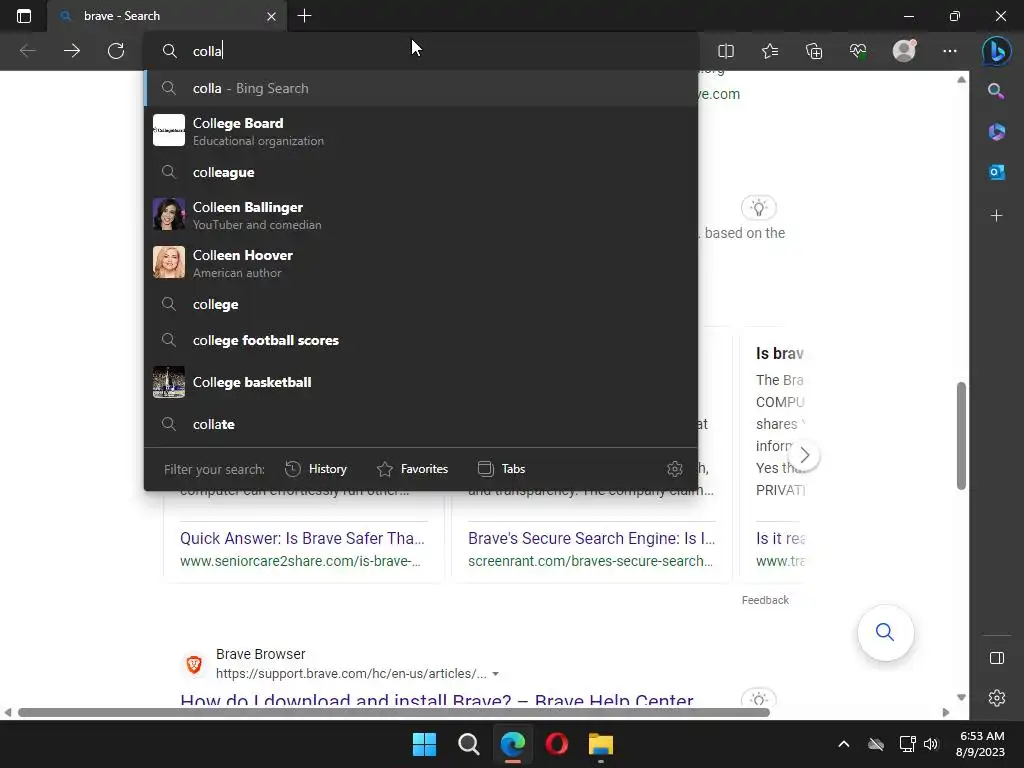This screenshot has width=1024, height=768.
Task: Open the volume speaker tray icon
Action: click(x=931, y=744)
